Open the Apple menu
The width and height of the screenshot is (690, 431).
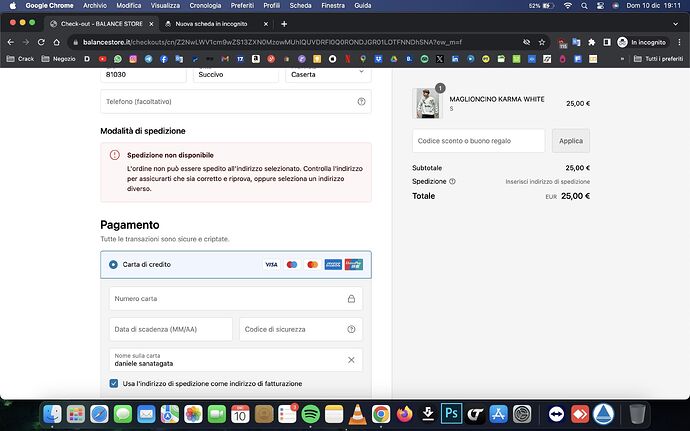(x=13, y=6)
